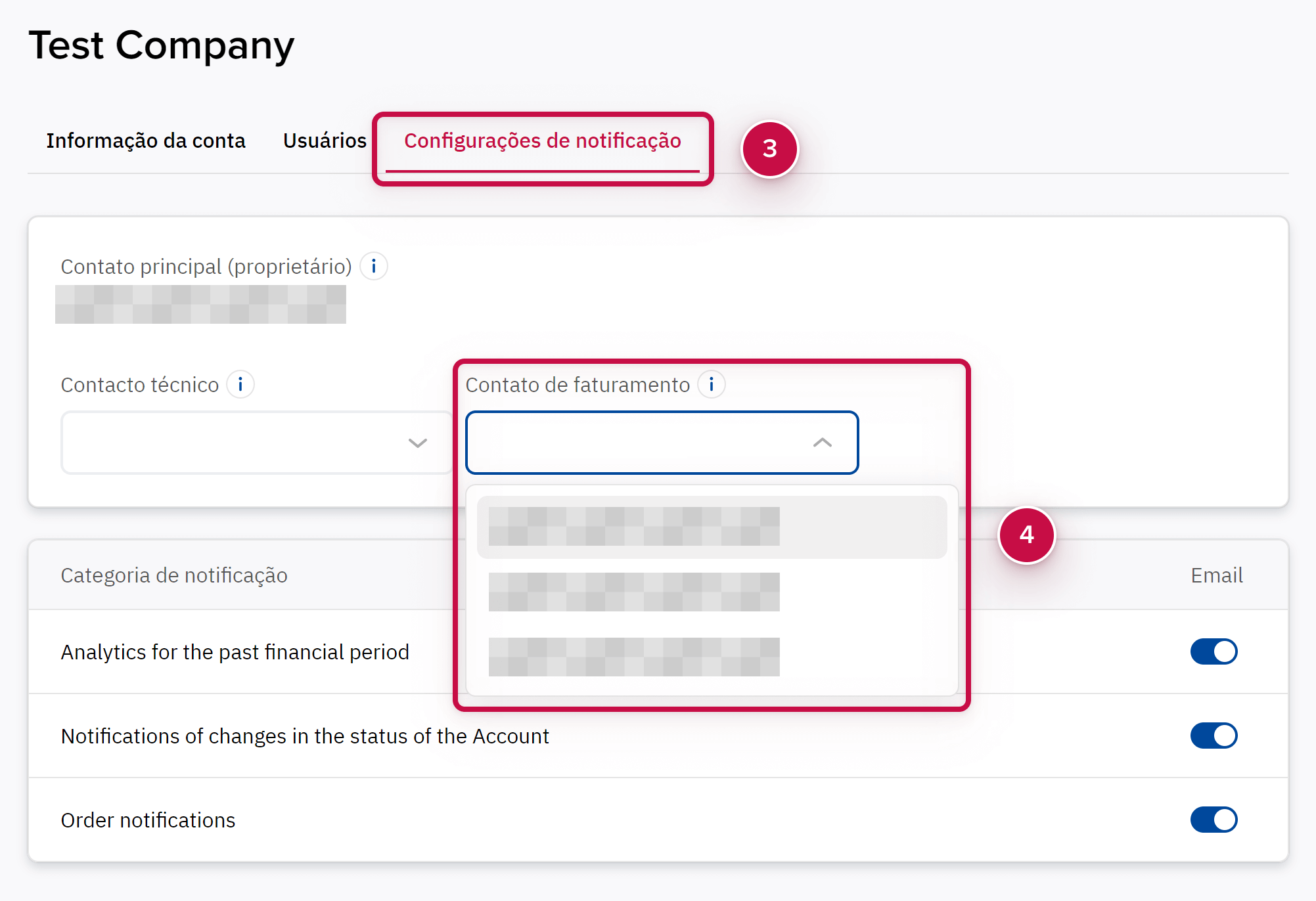This screenshot has width=1316, height=901.
Task: Turn off Order notifications email switch
Action: click(x=1214, y=820)
